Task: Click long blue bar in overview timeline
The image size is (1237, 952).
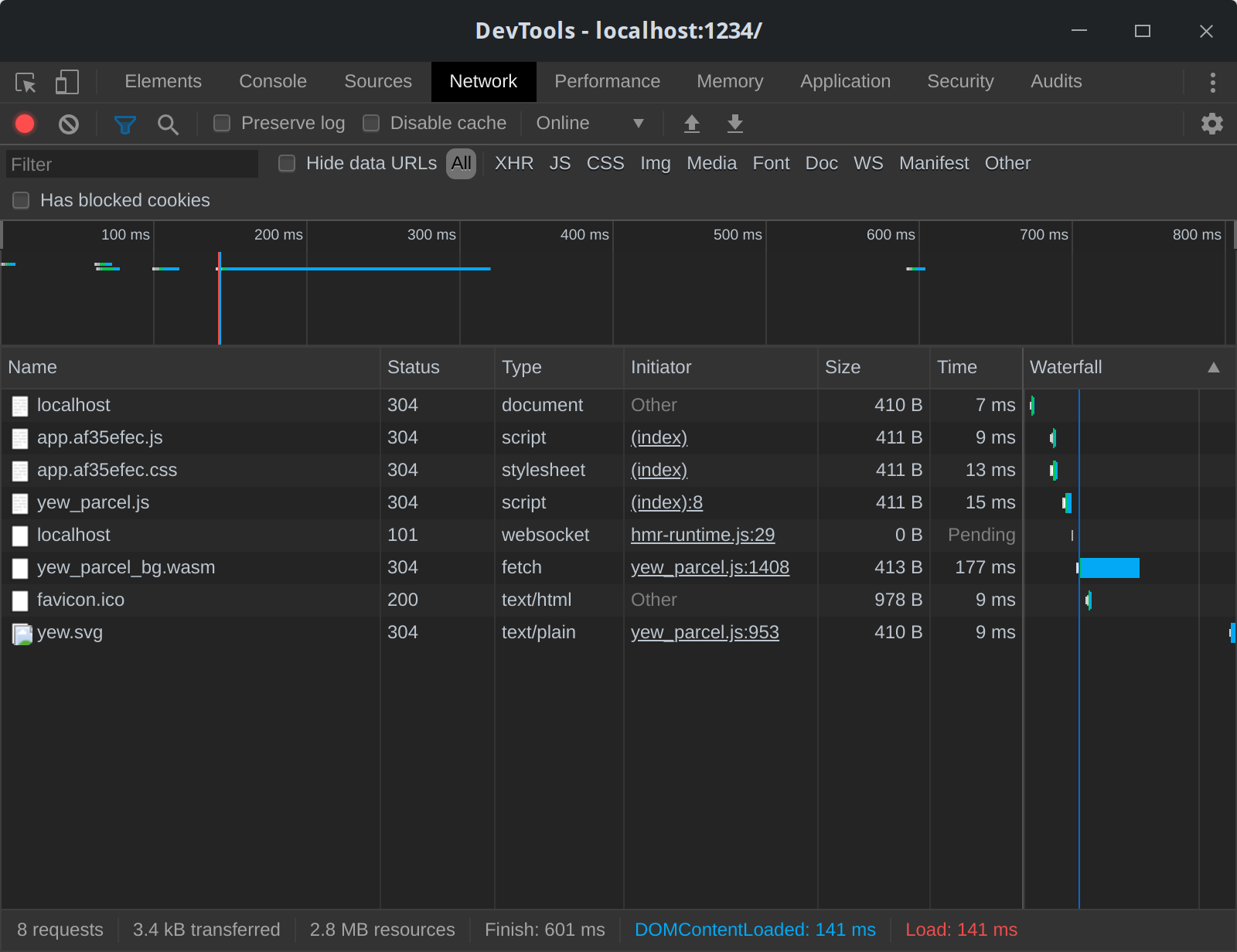Action: click(x=356, y=269)
